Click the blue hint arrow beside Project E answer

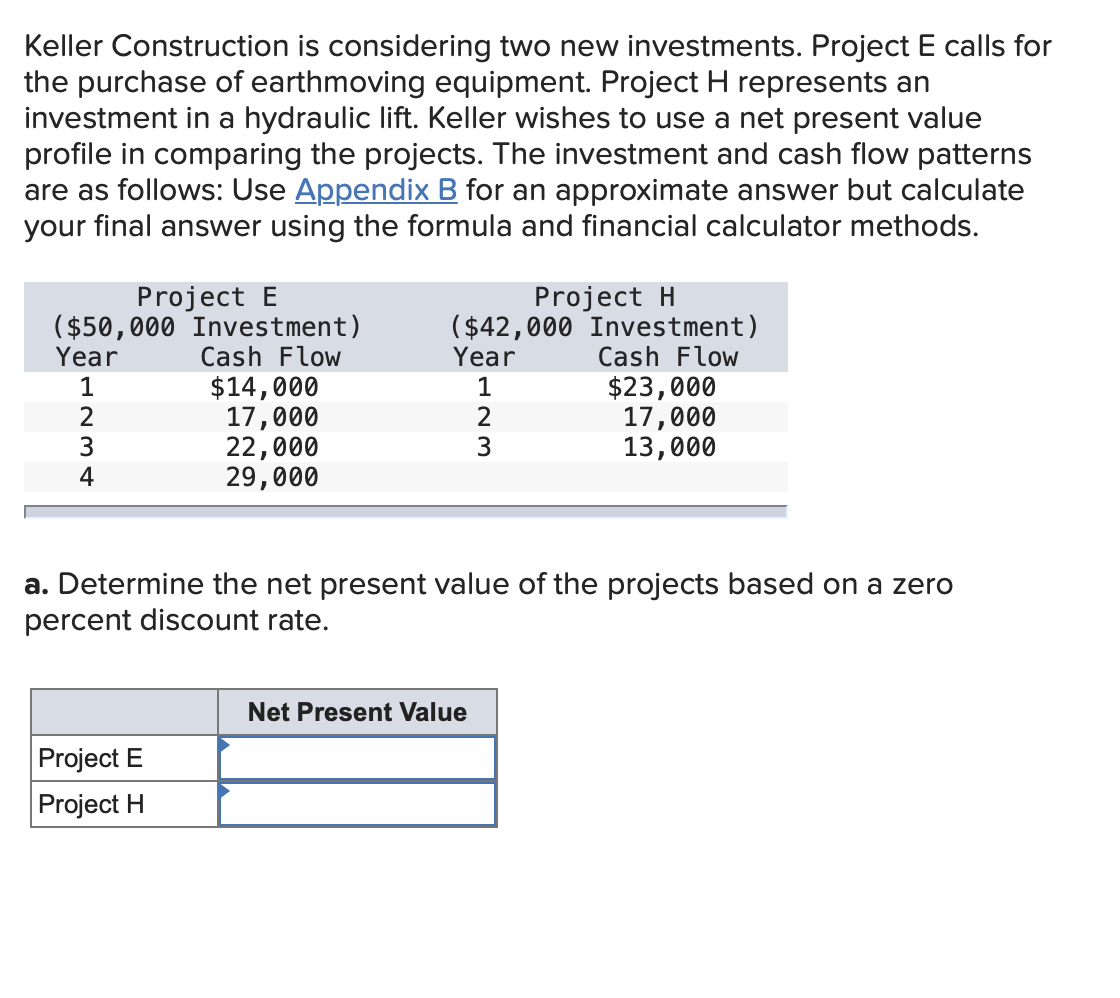tap(224, 744)
